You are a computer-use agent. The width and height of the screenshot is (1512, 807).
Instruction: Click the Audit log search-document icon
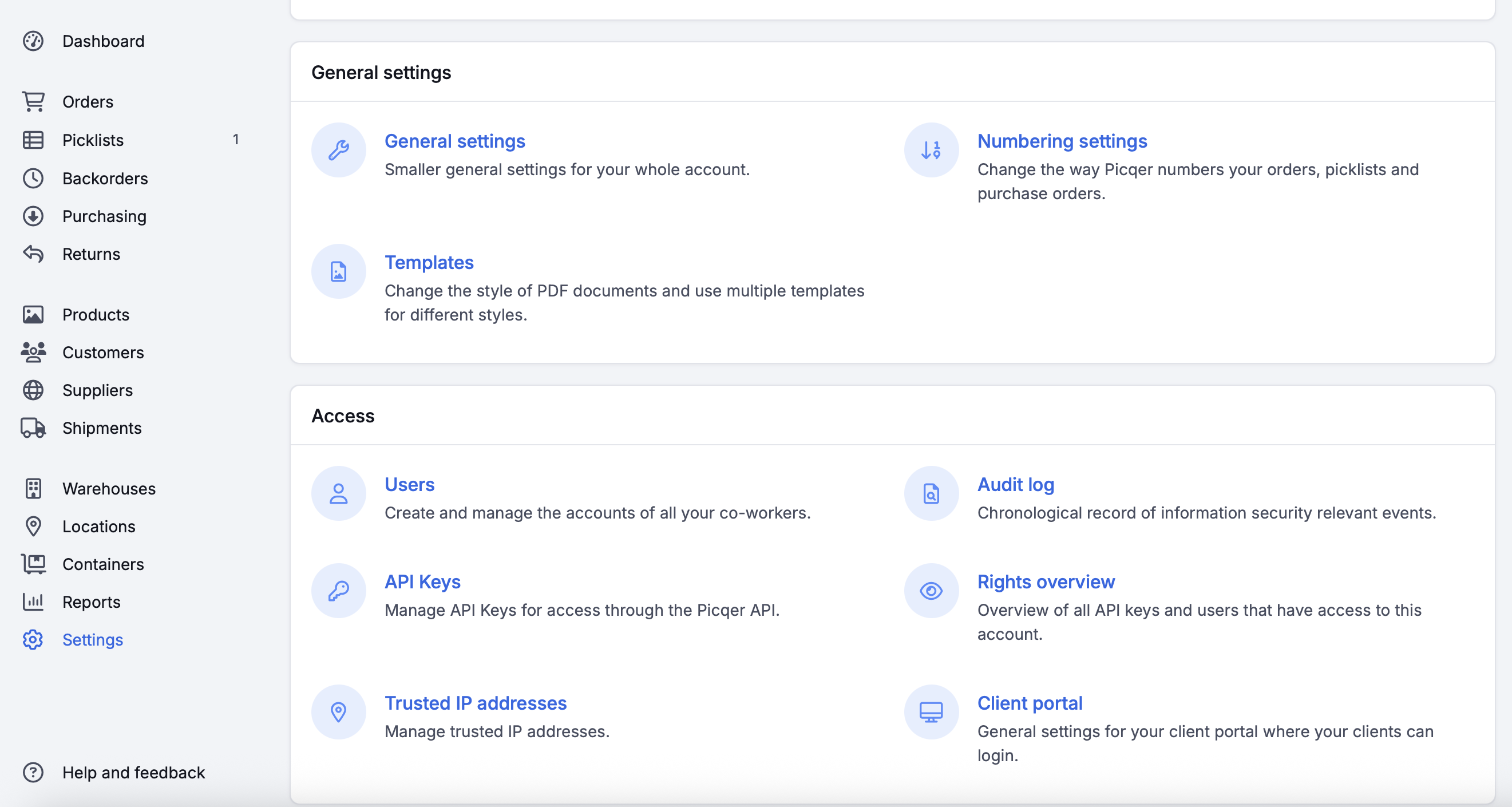[931, 493]
